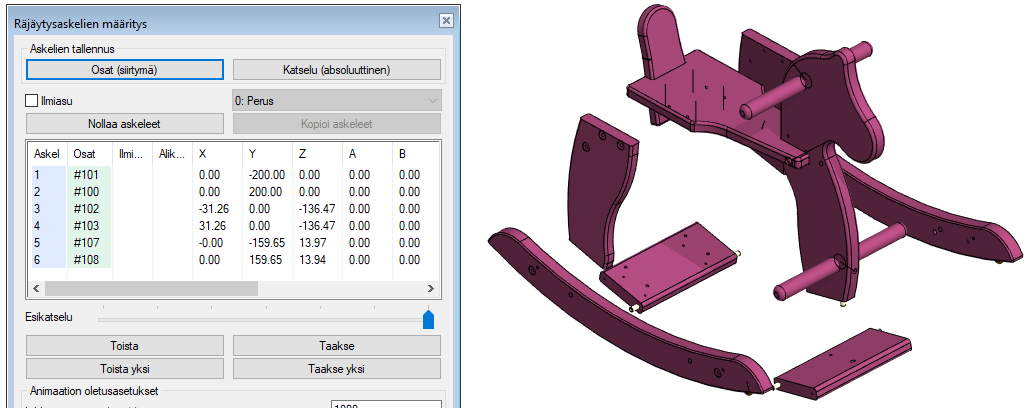
Task: Click the Osat (siirtymä) button
Action: (124, 69)
